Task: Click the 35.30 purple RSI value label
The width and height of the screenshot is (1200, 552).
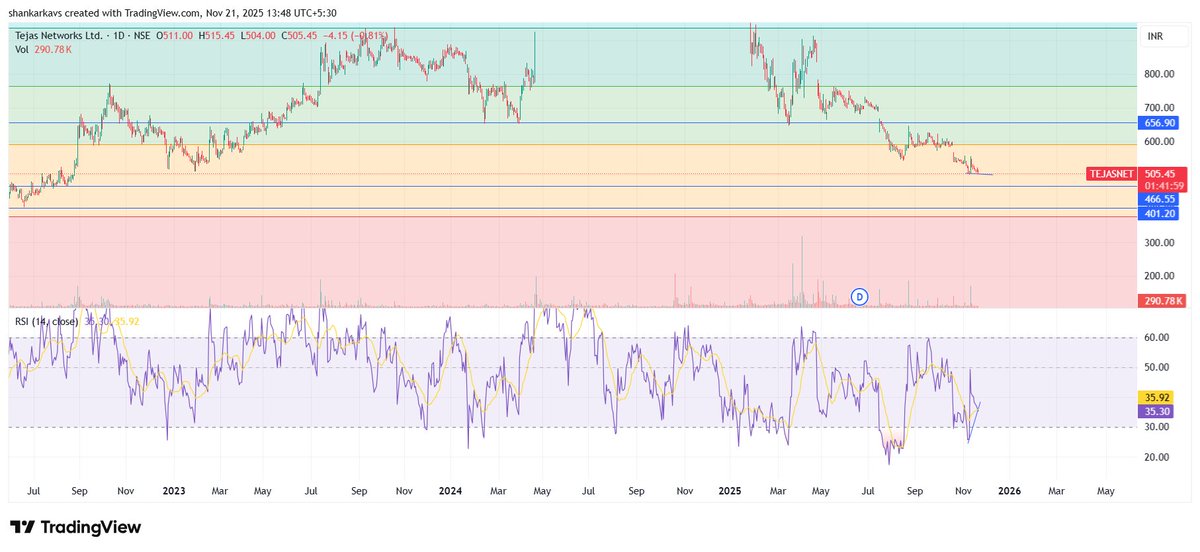Action: tap(1157, 410)
